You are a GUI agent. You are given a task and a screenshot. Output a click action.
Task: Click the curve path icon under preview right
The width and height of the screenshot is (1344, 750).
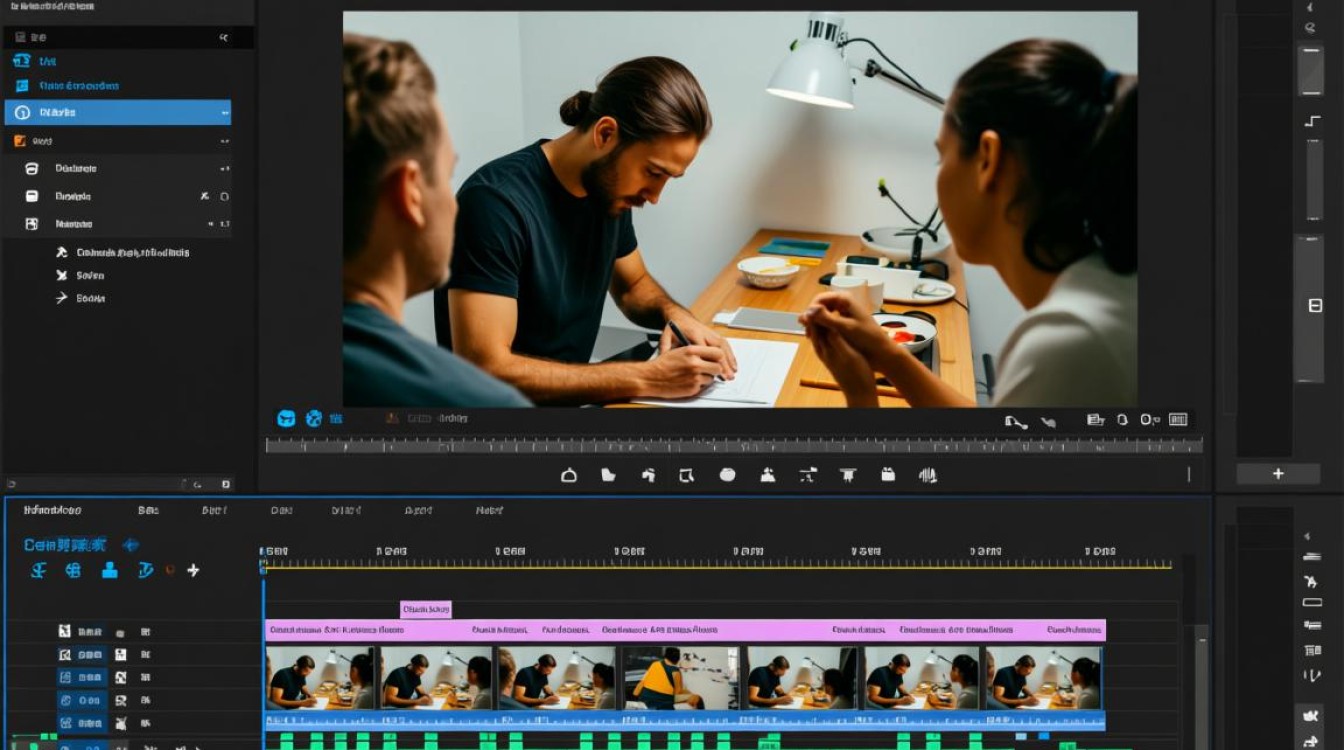click(1016, 422)
